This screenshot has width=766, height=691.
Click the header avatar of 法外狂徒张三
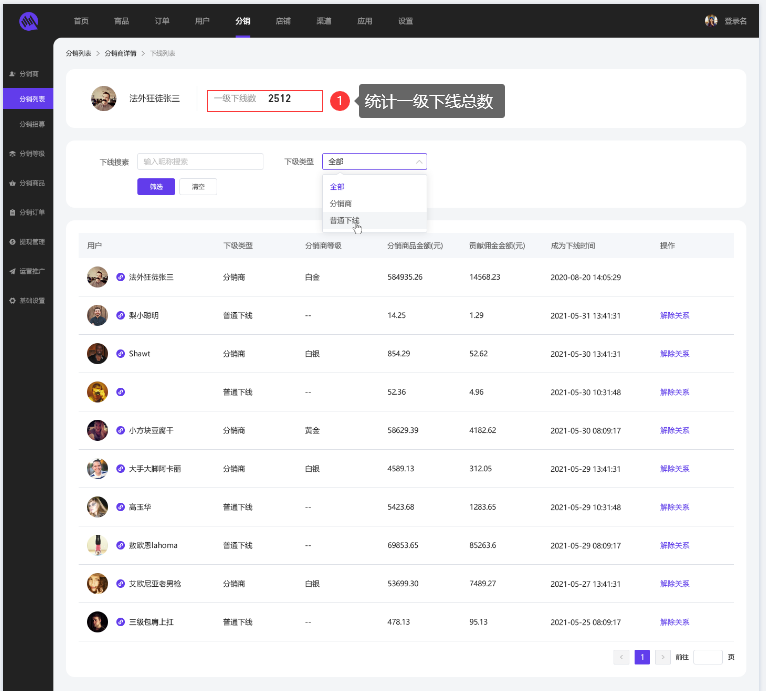point(104,98)
